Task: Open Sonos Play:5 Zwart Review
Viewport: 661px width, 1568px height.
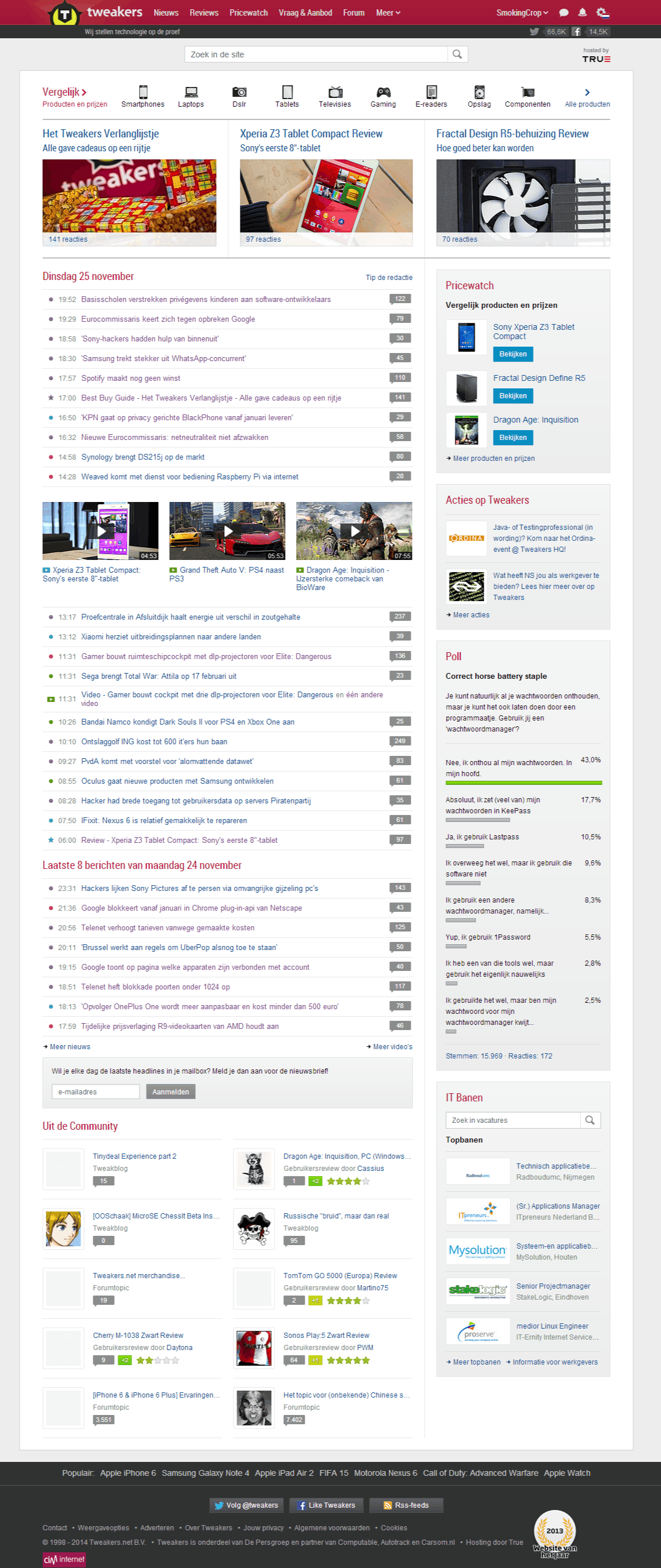Action: 326,1335
